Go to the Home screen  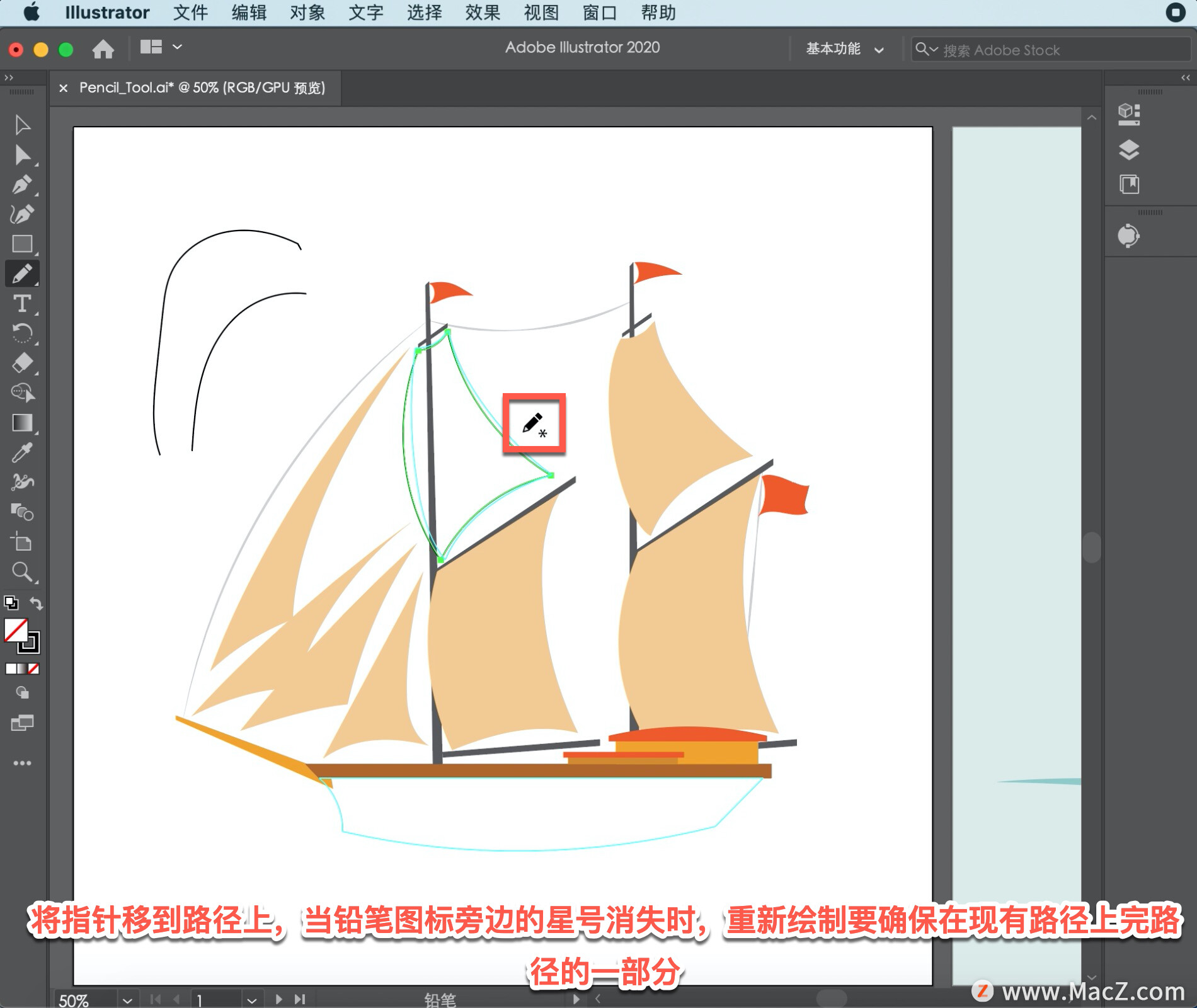pyautogui.click(x=103, y=49)
